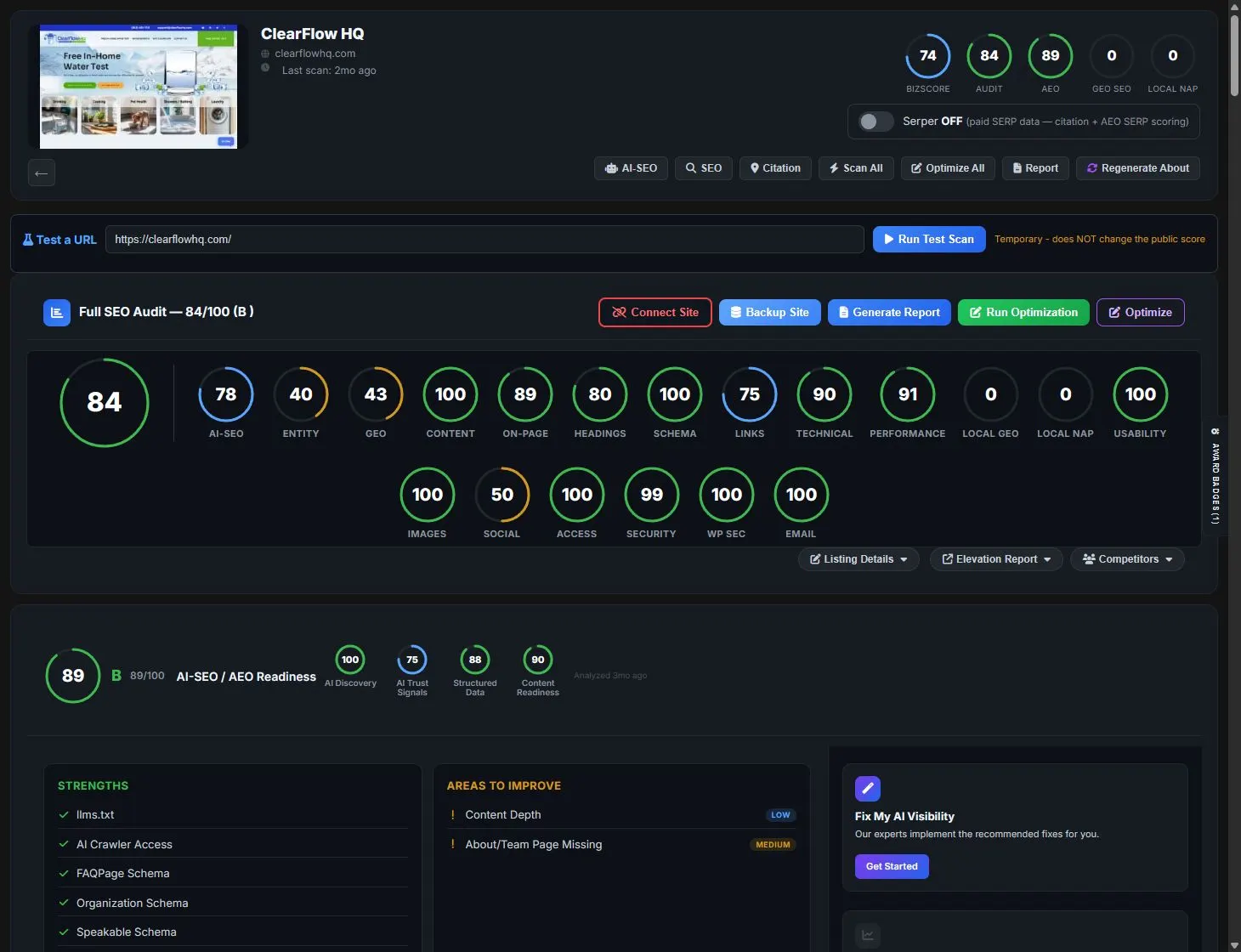
Task: Click the back arrow icon button
Action: (x=42, y=173)
